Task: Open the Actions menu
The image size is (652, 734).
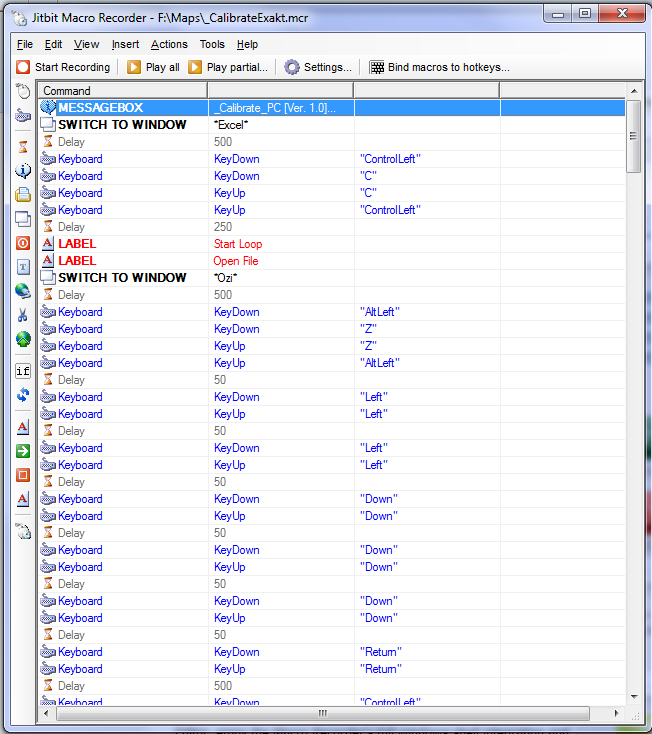Action: point(169,44)
